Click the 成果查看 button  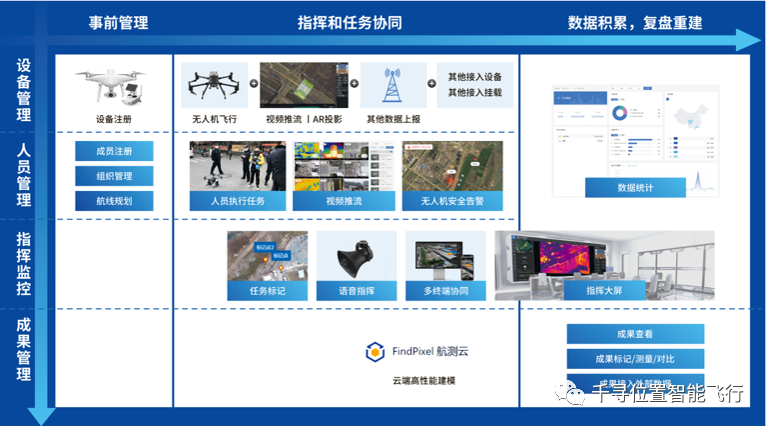point(635,334)
